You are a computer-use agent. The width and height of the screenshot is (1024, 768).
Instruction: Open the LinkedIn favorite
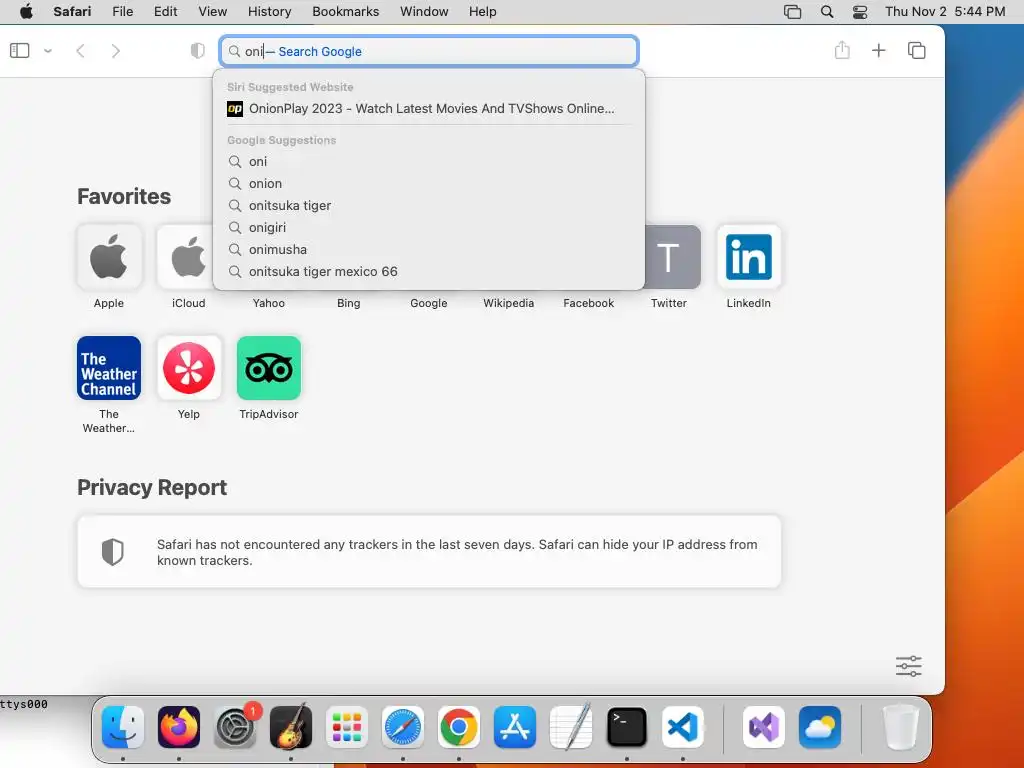tap(748, 257)
